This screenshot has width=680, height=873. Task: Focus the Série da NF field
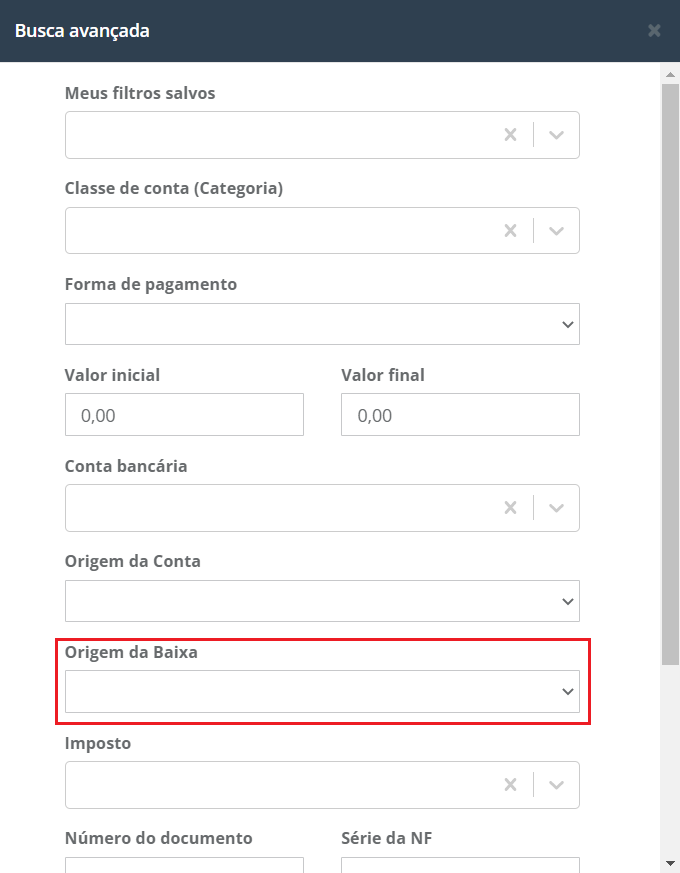pos(460,864)
